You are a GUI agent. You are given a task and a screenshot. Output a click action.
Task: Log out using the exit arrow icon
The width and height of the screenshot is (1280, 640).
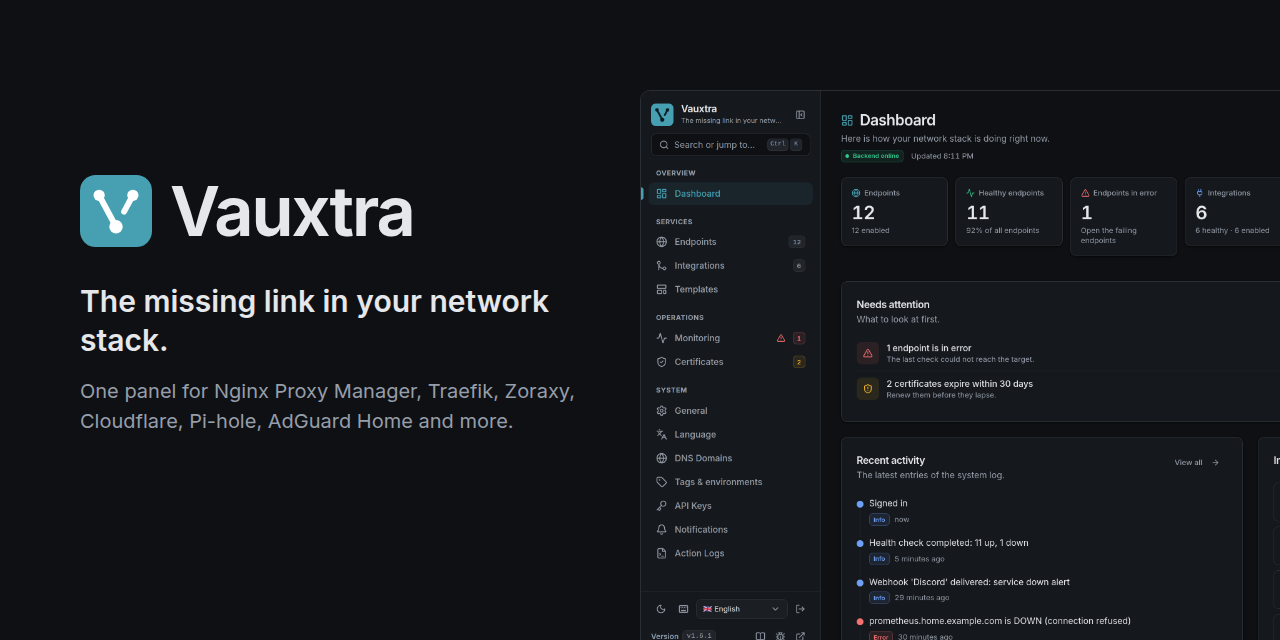pyautogui.click(x=800, y=609)
